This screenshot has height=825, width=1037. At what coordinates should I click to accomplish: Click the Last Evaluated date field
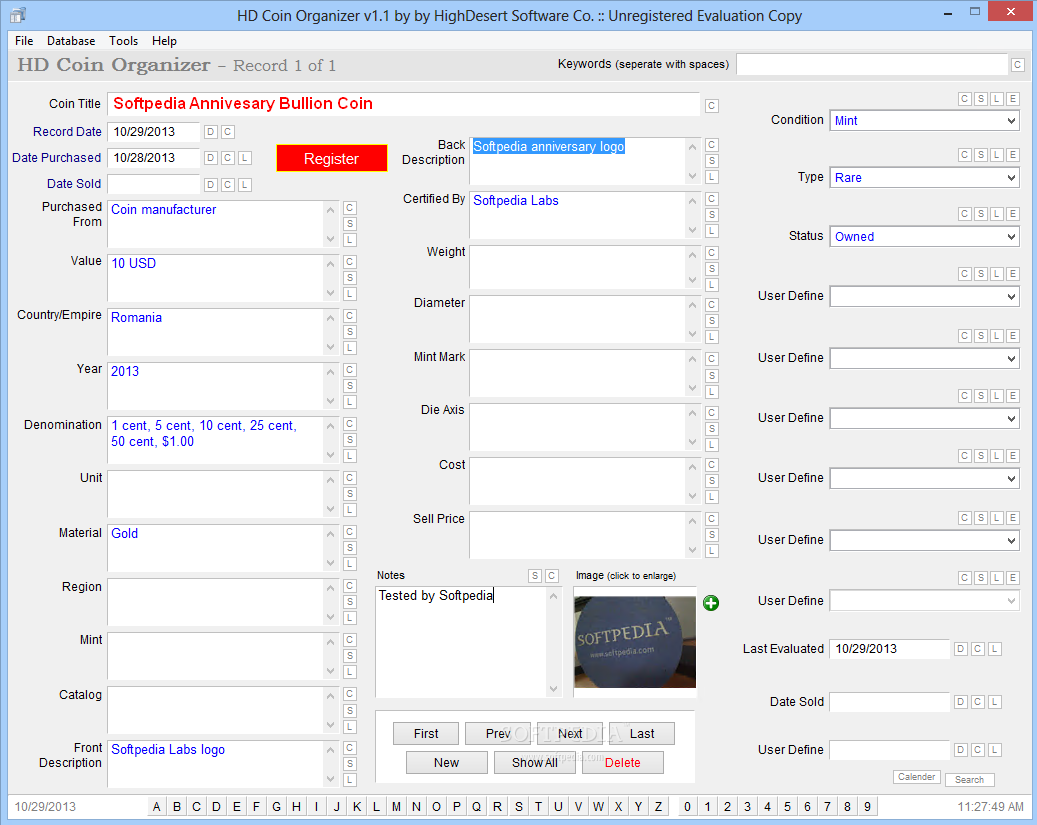(890, 649)
